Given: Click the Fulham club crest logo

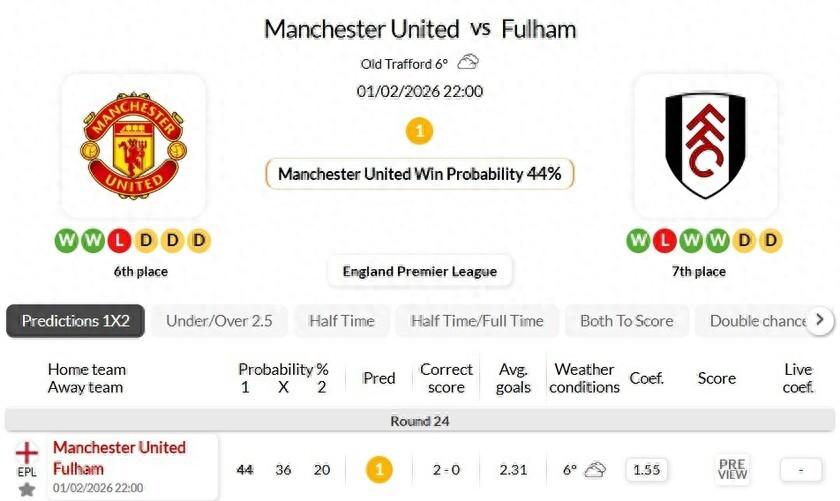Looking at the screenshot, I should click(x=705, y=145).
